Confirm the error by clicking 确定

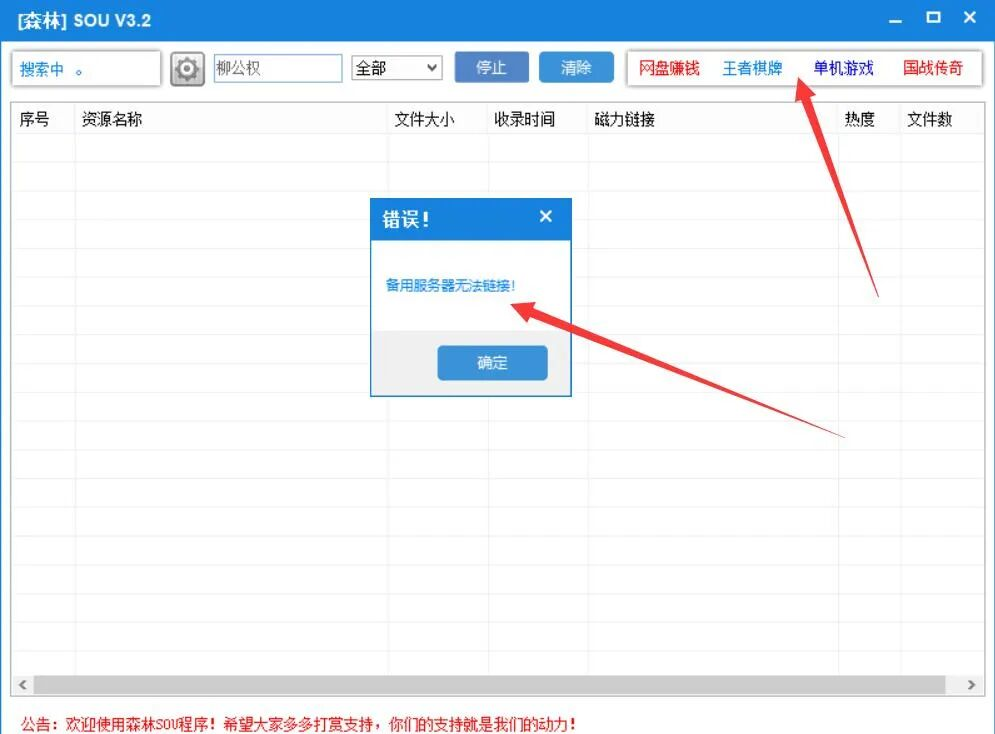pyautogui.click(x=491, y=363)
